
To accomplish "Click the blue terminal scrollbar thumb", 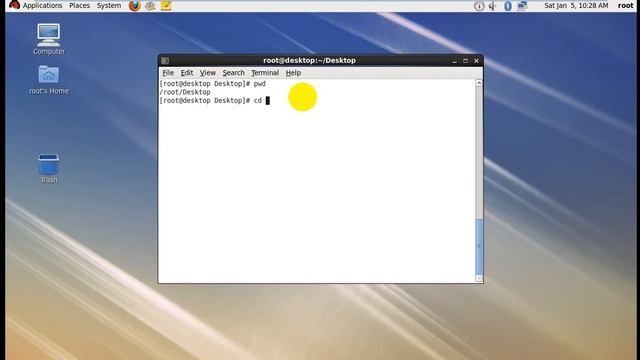I will [479, 247].
